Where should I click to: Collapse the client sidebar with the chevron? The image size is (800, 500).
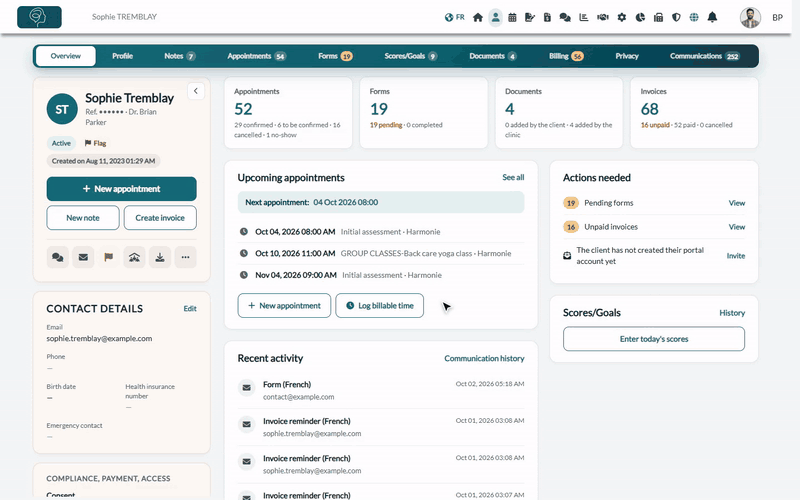[196, 91]
